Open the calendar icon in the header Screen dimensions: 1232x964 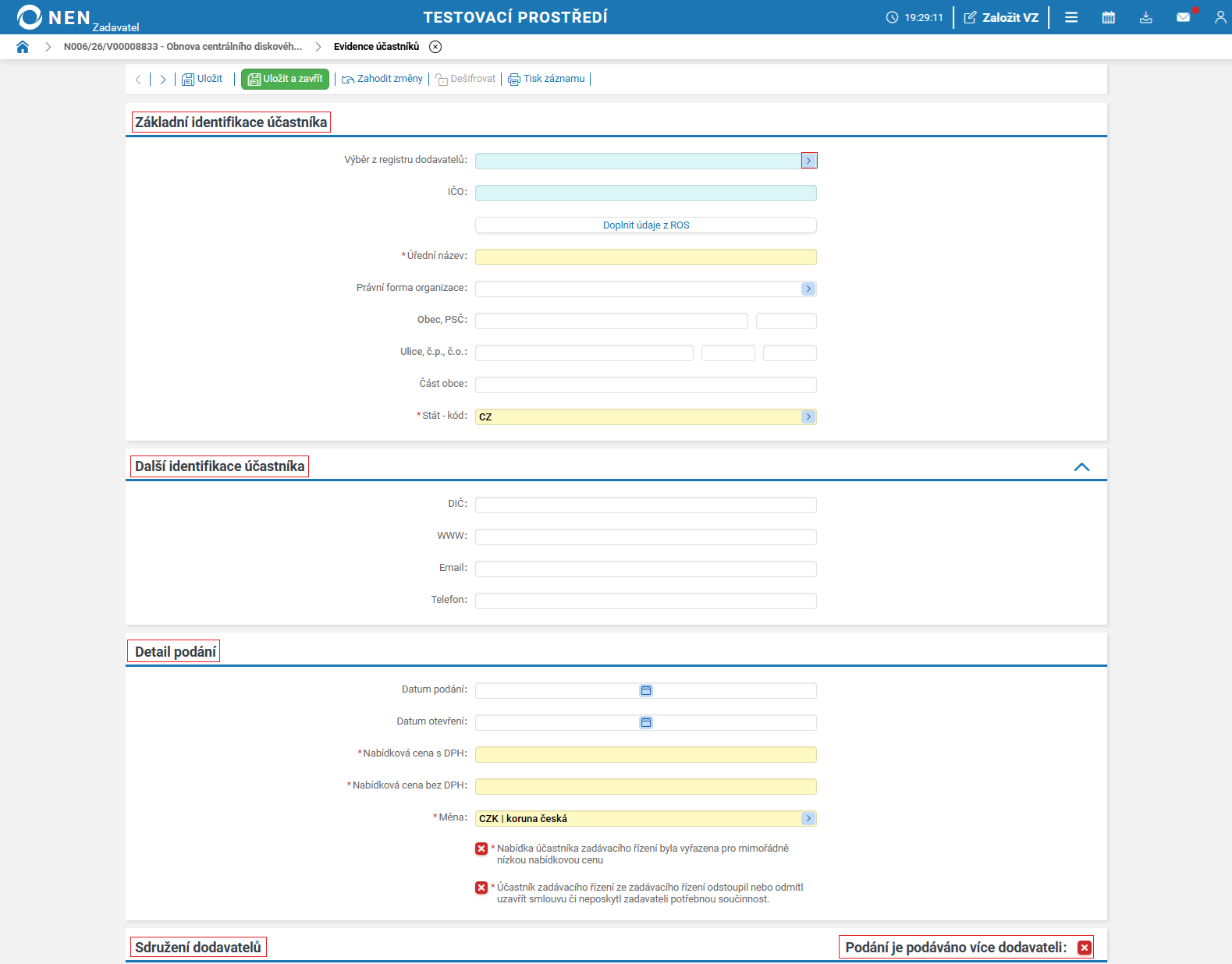coord(1108,17)
